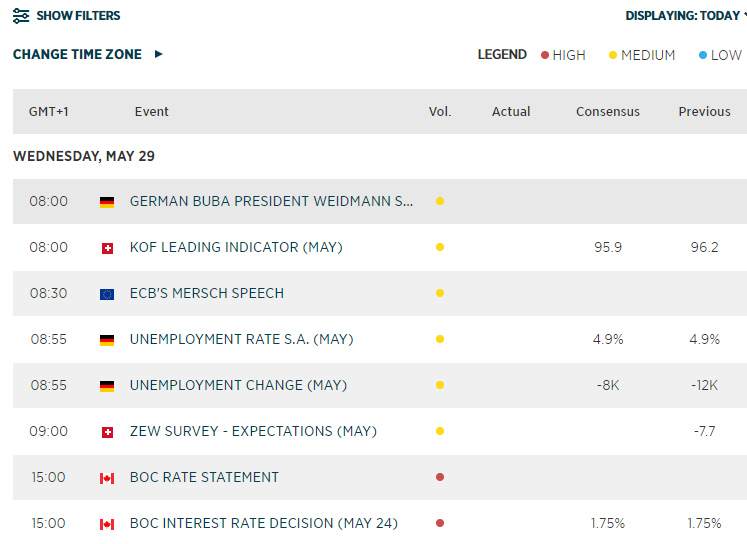Click the Event column header
This screenshot has width=747, height=544.
152,112
